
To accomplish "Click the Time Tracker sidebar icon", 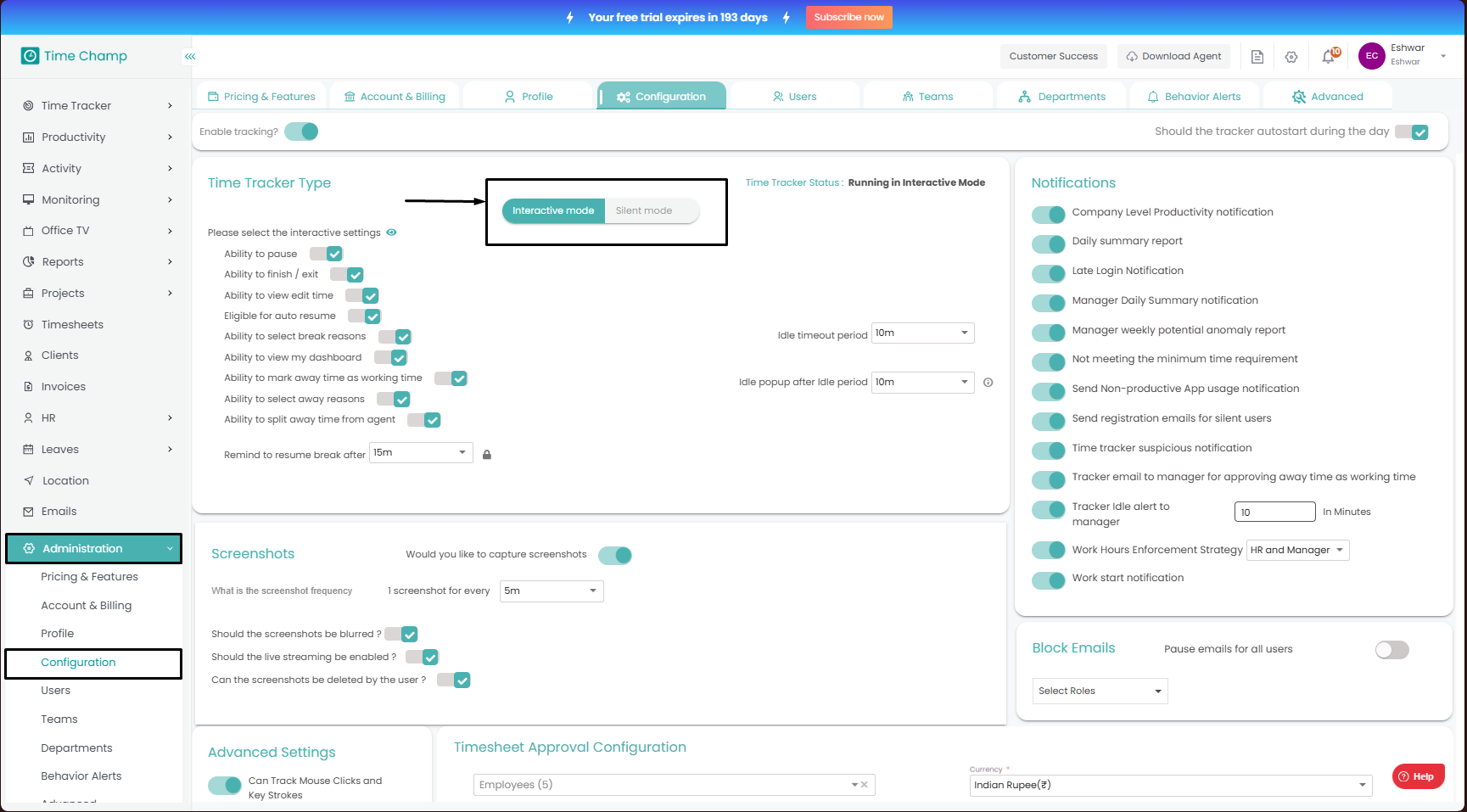I will 29,106.
